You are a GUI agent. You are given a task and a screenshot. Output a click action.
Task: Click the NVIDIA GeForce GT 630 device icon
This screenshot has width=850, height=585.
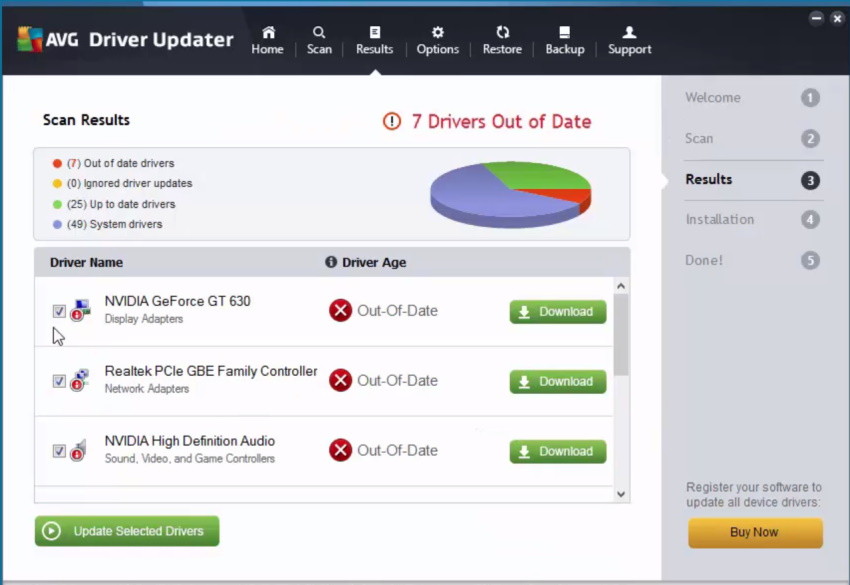click(80, 310)
